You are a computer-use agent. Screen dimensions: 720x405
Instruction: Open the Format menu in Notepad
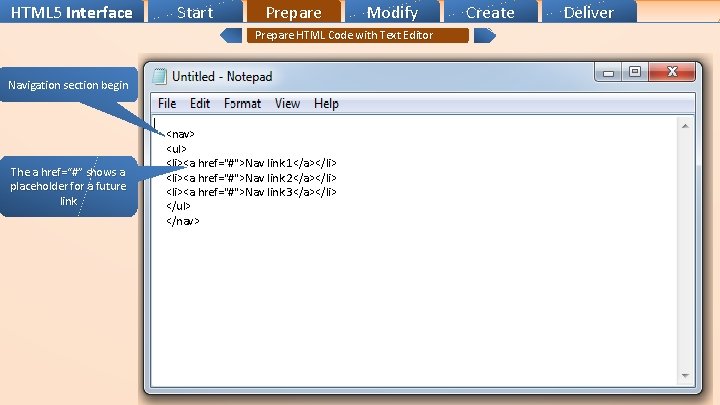pos(242,104)
